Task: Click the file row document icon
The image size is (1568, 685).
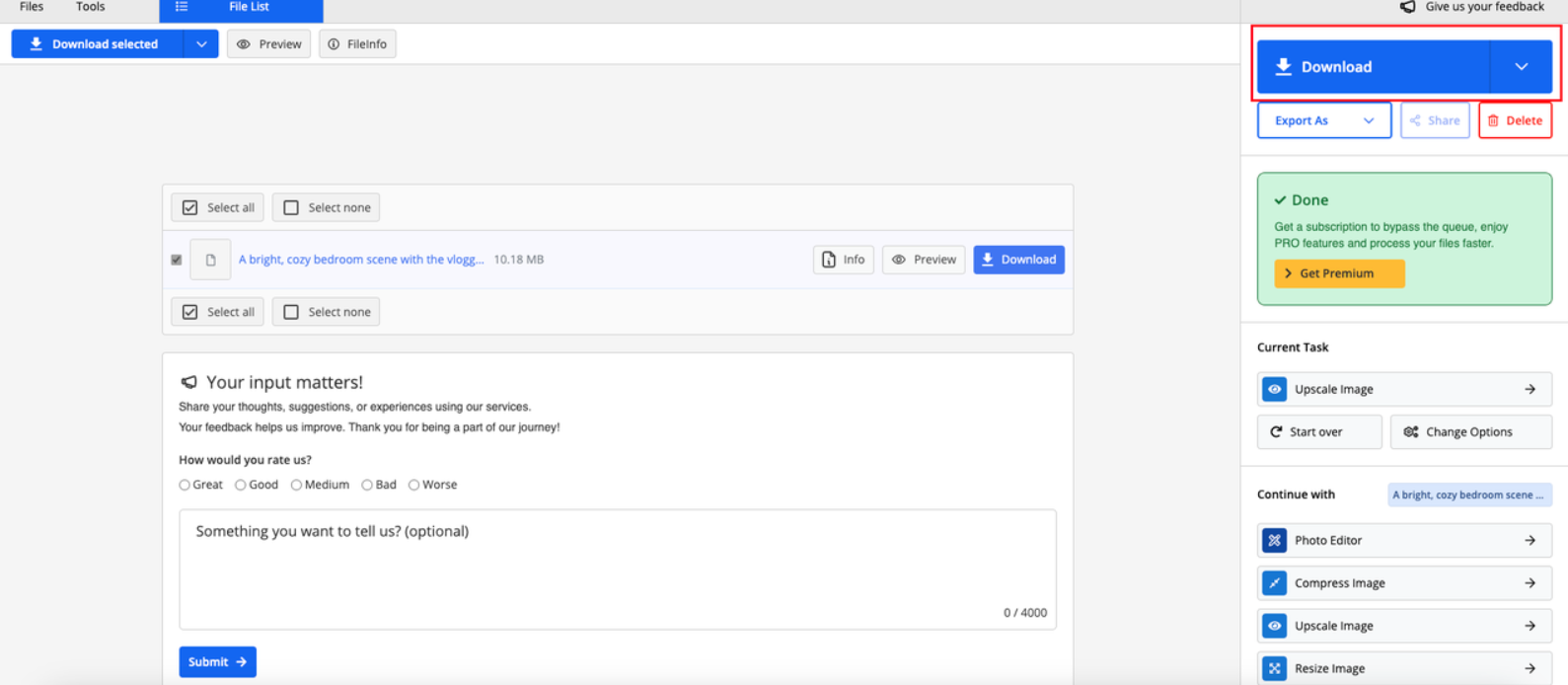Action: [210, 260]
